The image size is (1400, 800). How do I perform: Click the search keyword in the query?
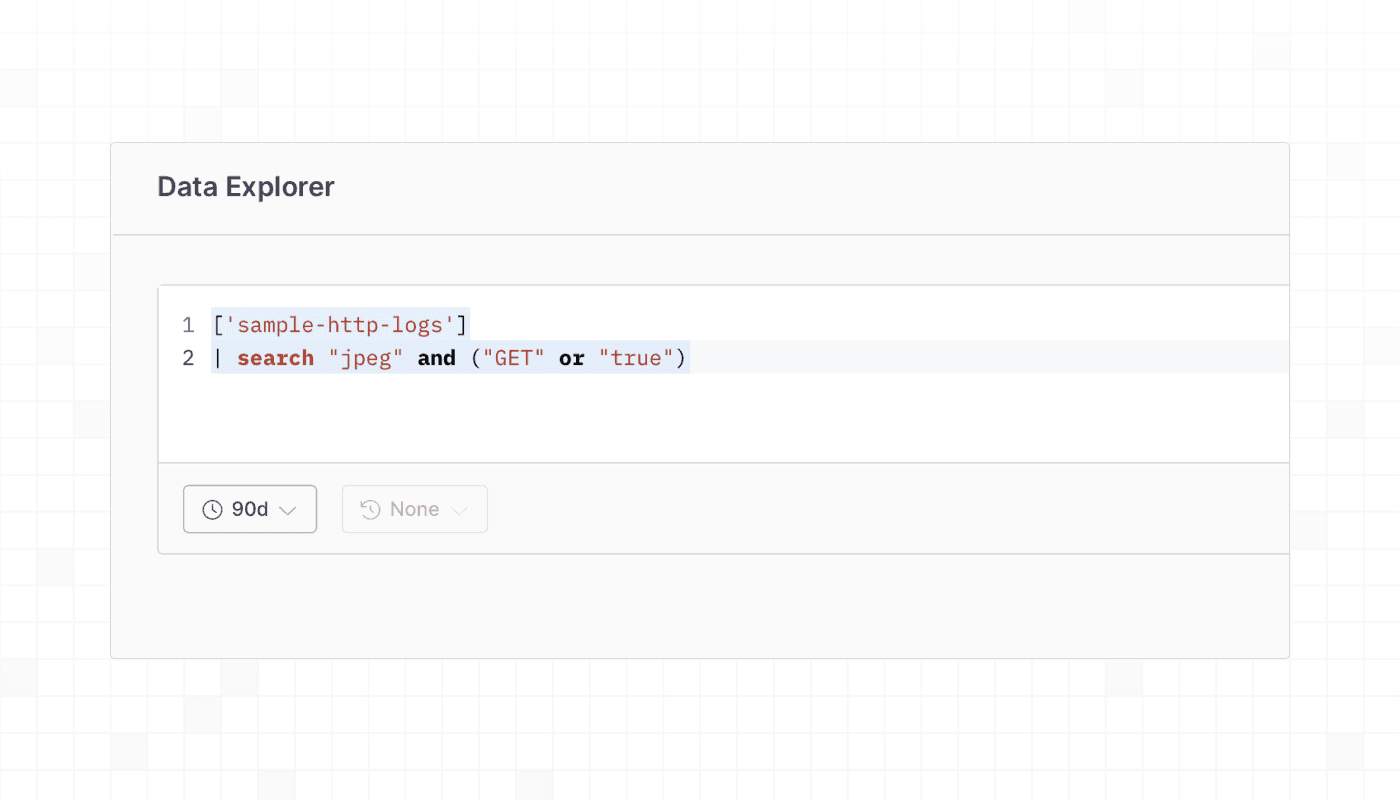tap(275, 358)
